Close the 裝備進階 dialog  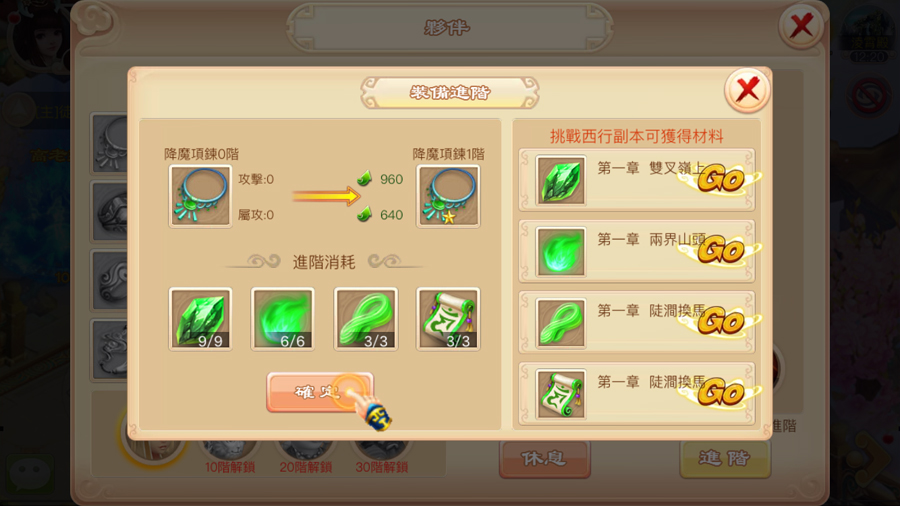[747, 90]
